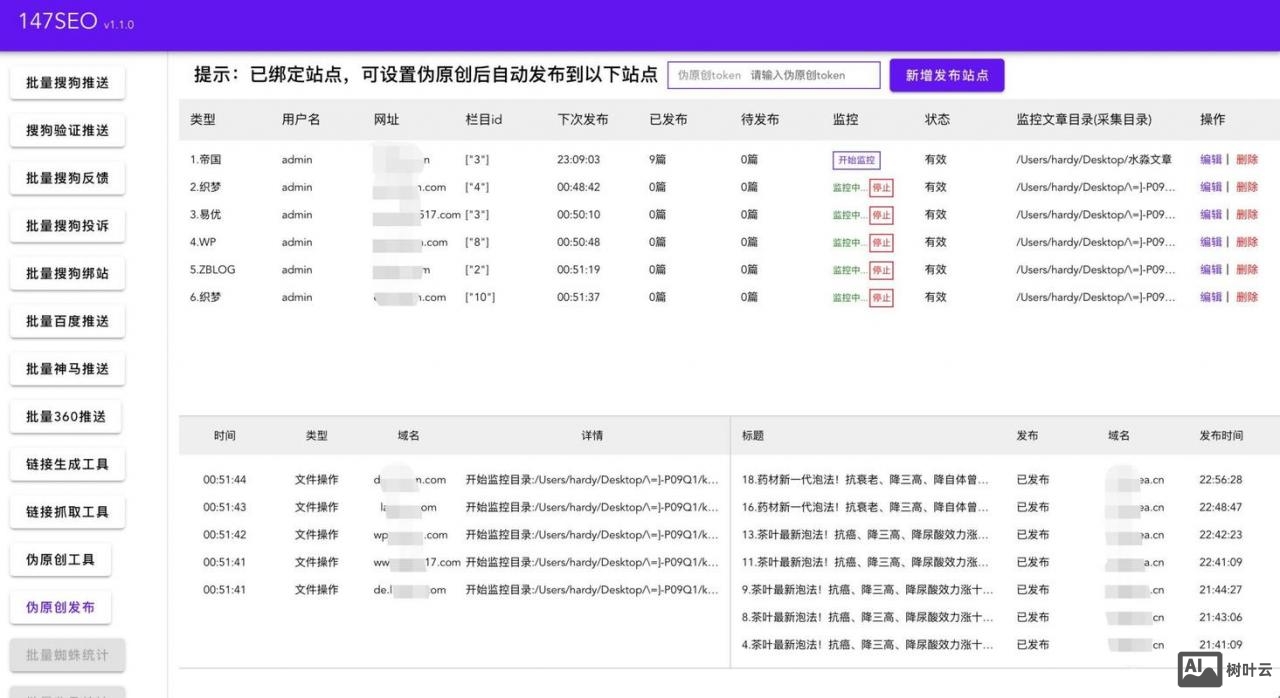Delete the 5.ZBLOG site entry
Image resolution: width=1280 pixels, height=698 pixels.
click(x=1247, y=269)
